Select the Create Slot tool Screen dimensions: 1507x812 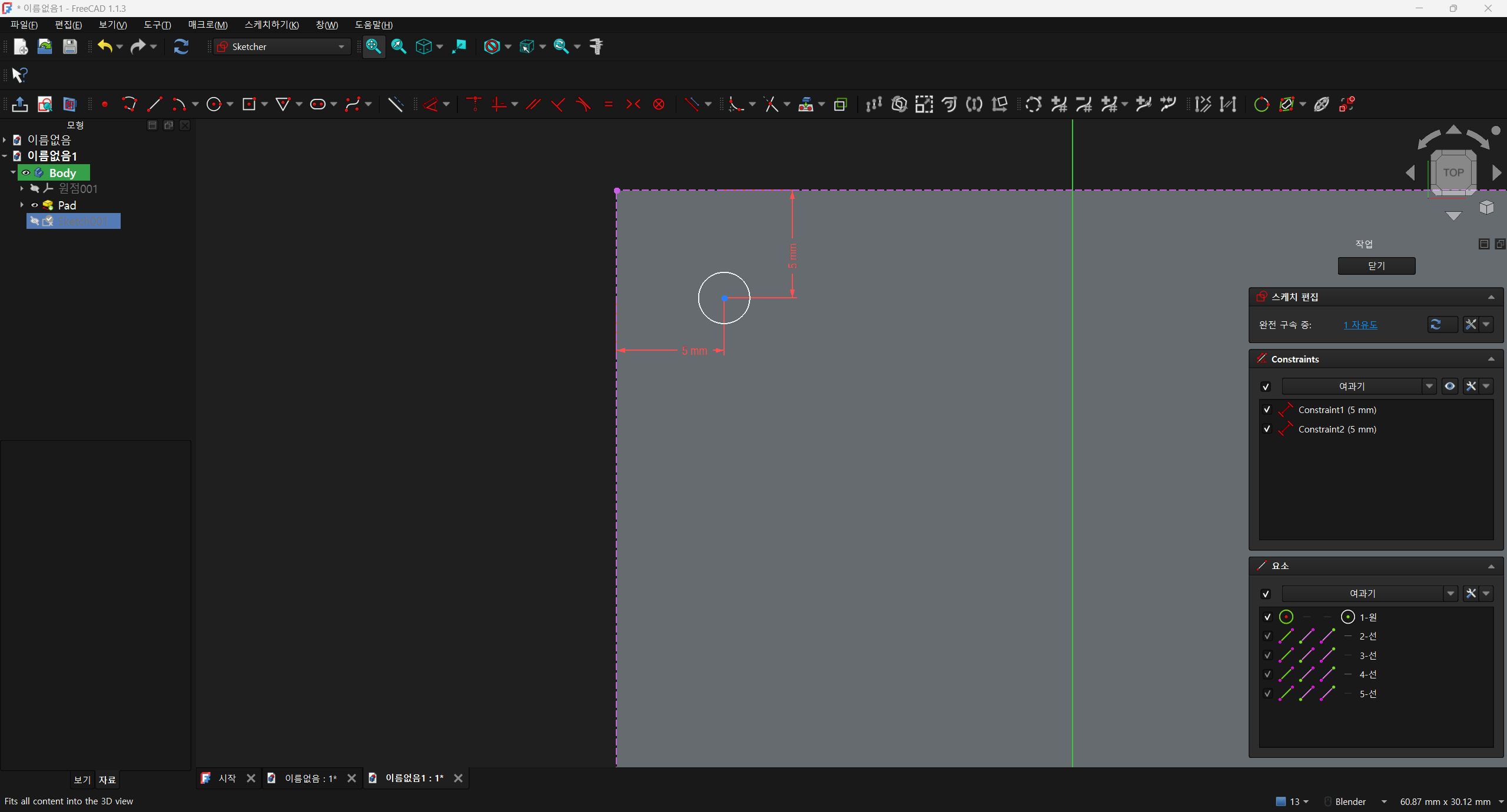[x=318, y=105]
